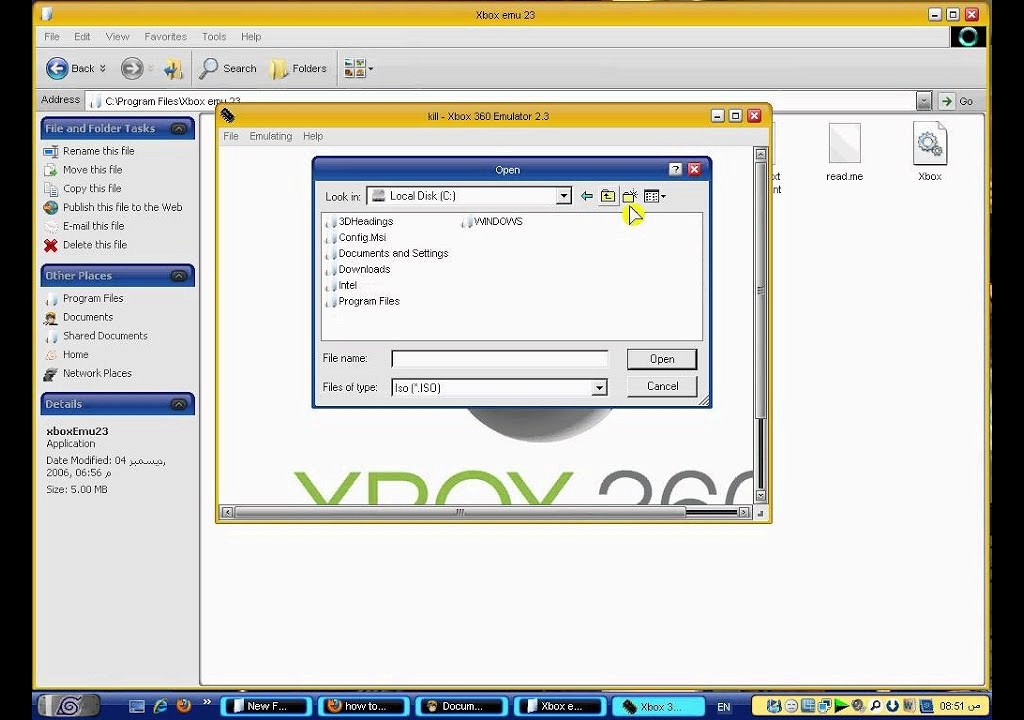Select the read.me file icon

coord(844,152)
